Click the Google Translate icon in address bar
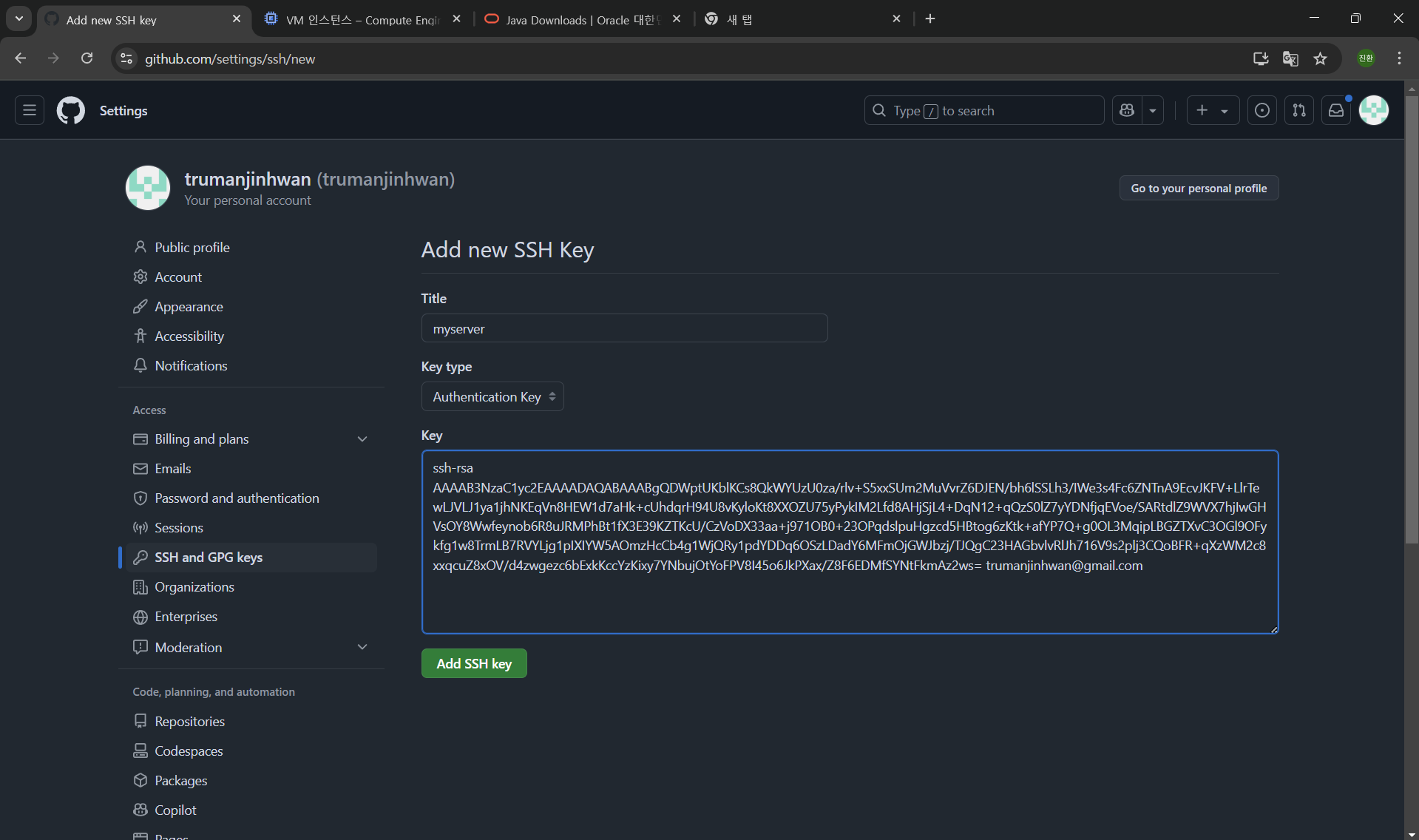 1290,58
